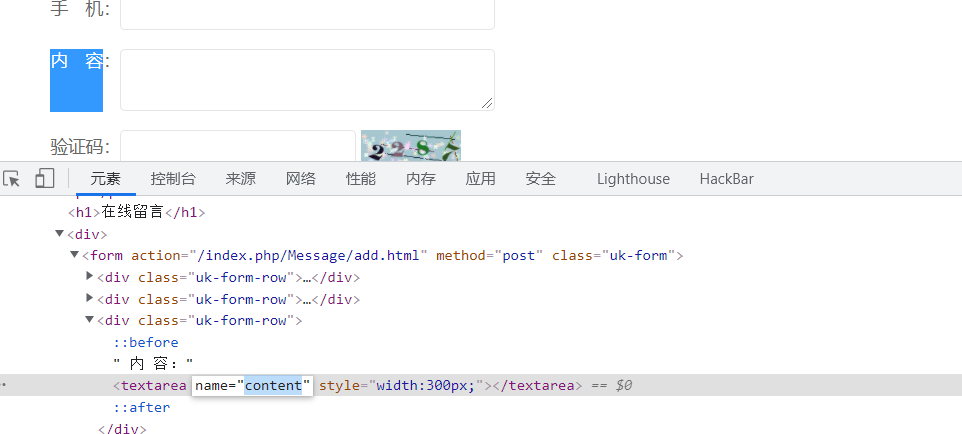This screenshot has width=962, height=434.
Task: Switch to the 控制台 tab
Action: point(173,179)
